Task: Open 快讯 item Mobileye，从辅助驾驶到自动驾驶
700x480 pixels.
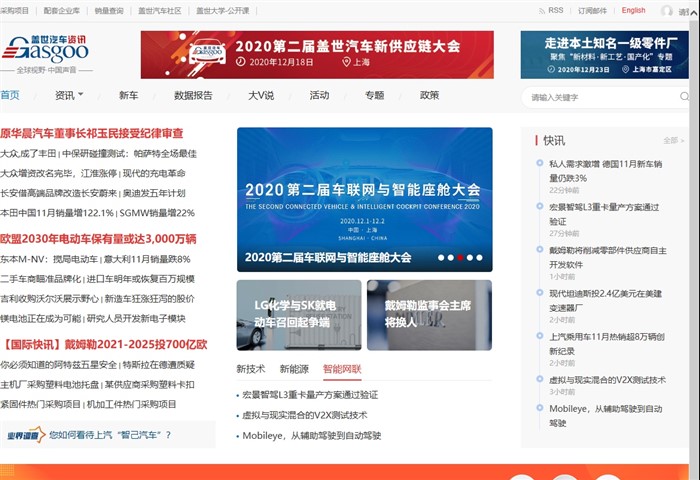Action: click(x=605, y=416)
